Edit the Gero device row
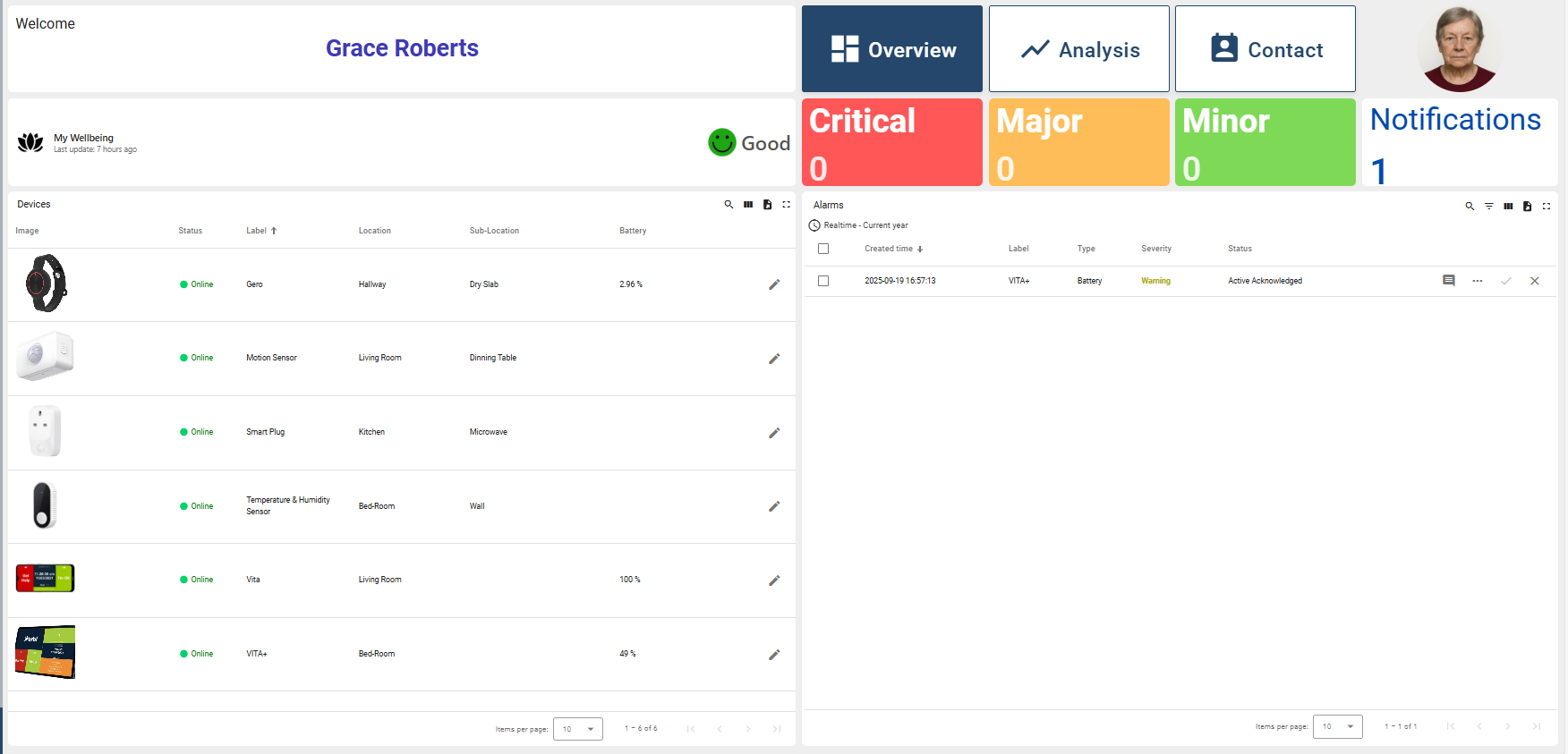 (774, 284)
